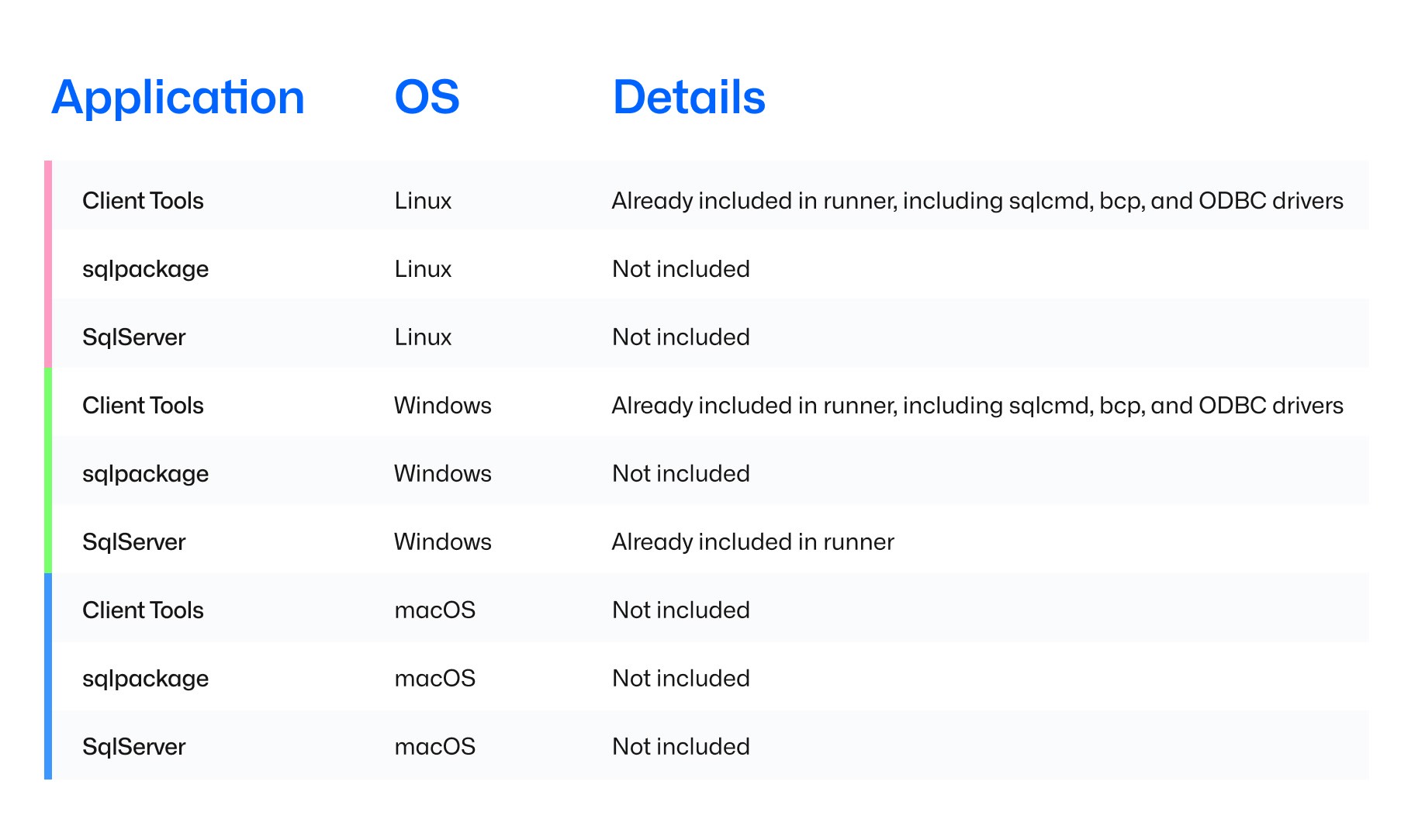The height and width of the screenshot is (840, 1401).
Task: Select SqlServer in the Linux row
Action: tap(133, 337)
